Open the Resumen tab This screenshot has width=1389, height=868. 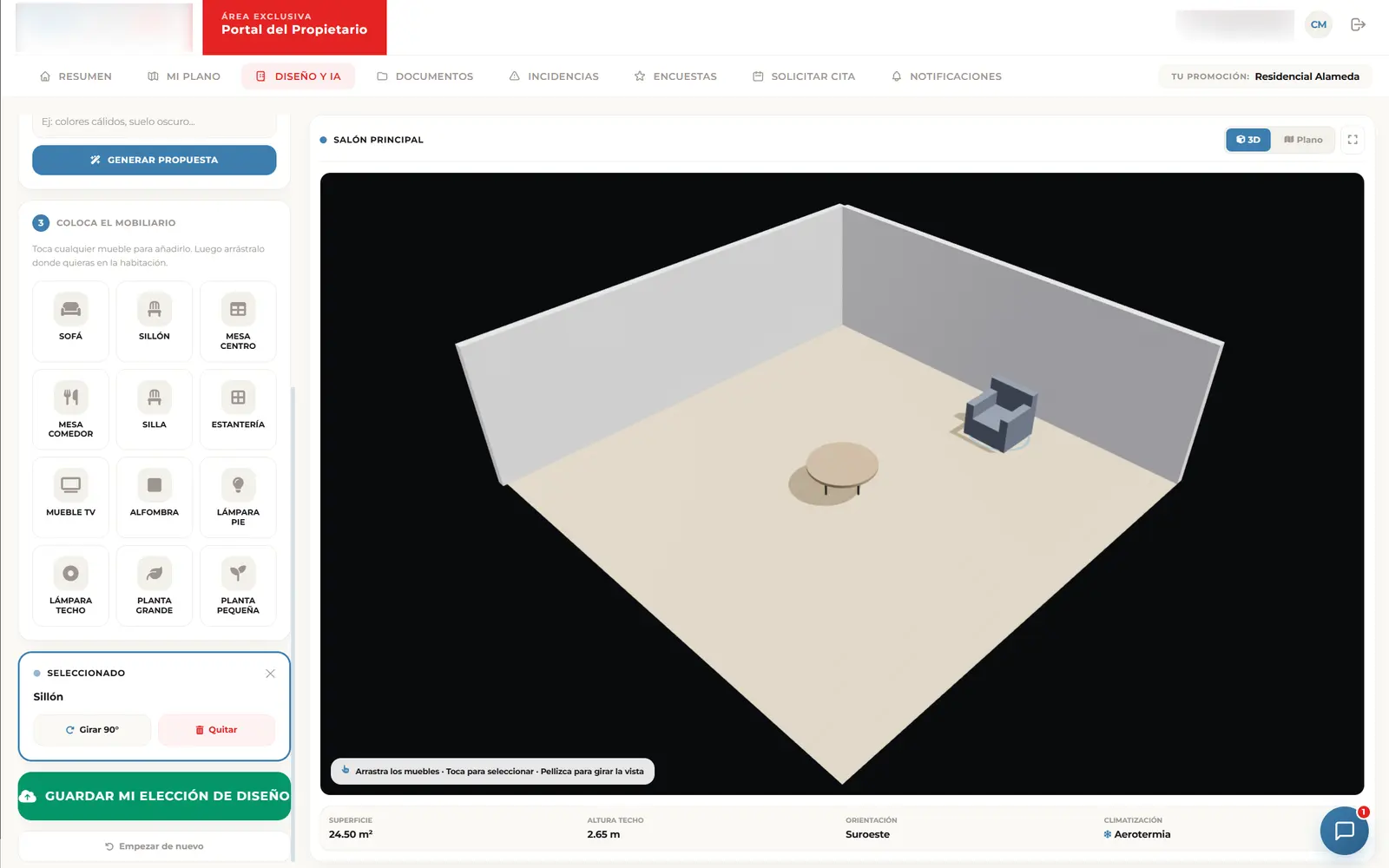coord(76,76)
